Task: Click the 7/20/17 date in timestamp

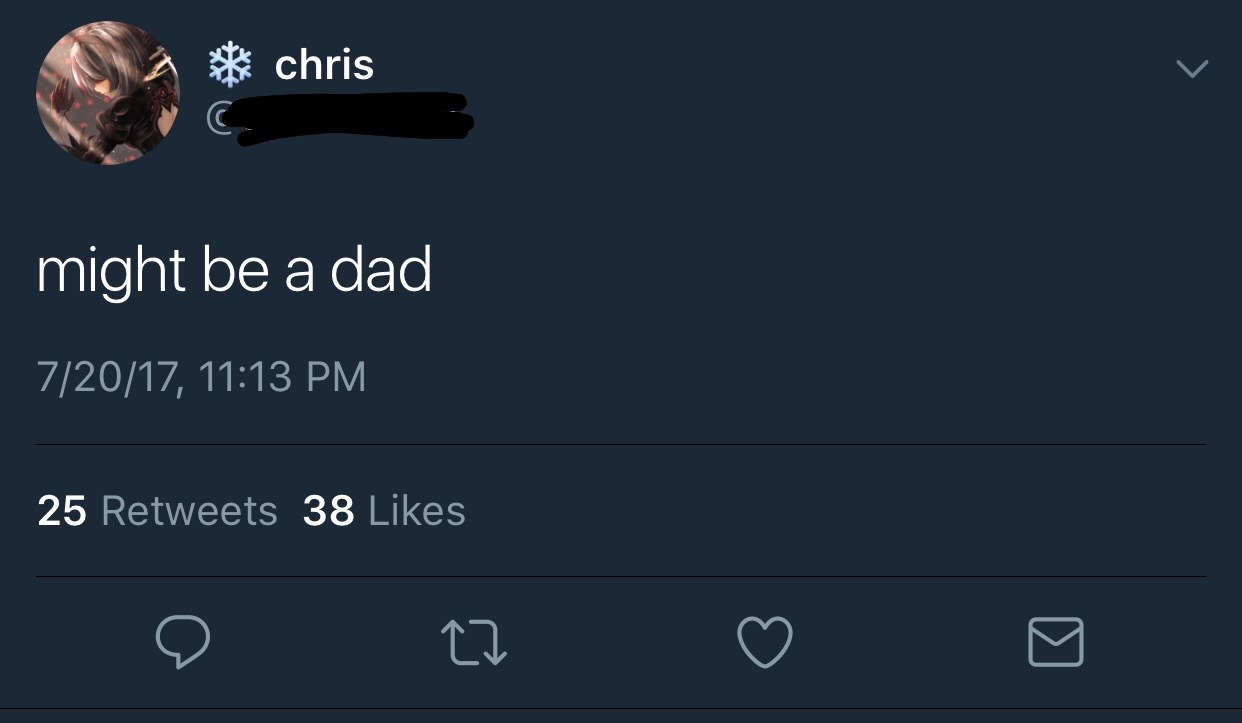Action: click(108, 377)
